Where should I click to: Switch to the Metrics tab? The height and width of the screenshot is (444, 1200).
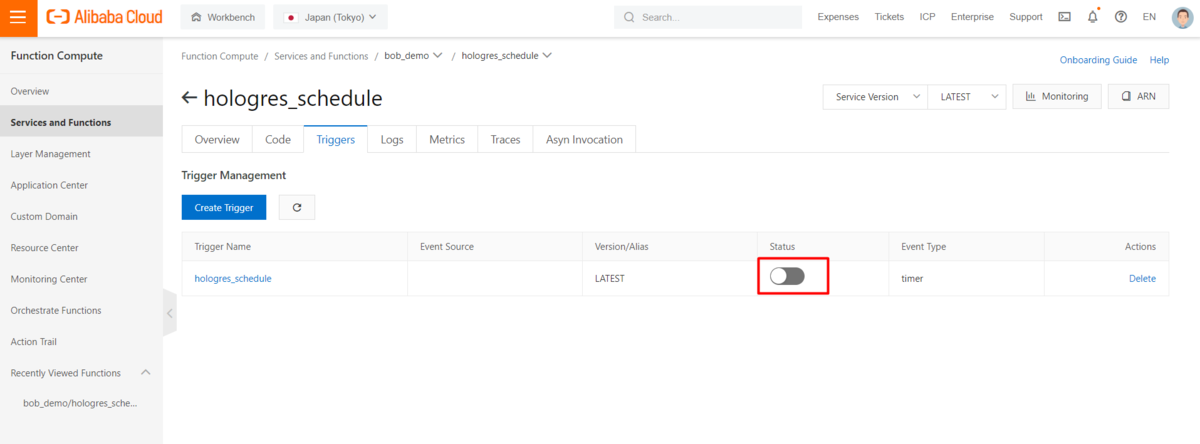point(447,139)
